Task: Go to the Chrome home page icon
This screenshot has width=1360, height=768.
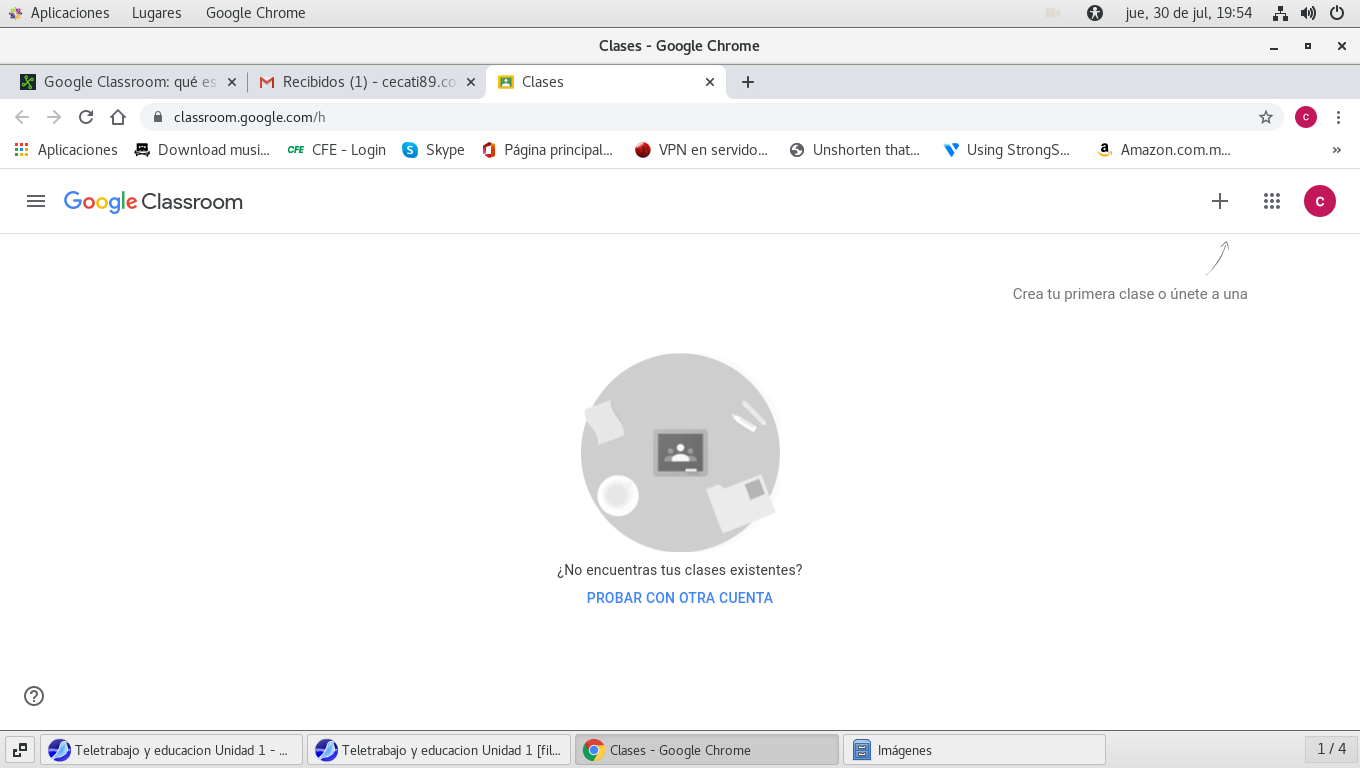Action: (118, 117)
